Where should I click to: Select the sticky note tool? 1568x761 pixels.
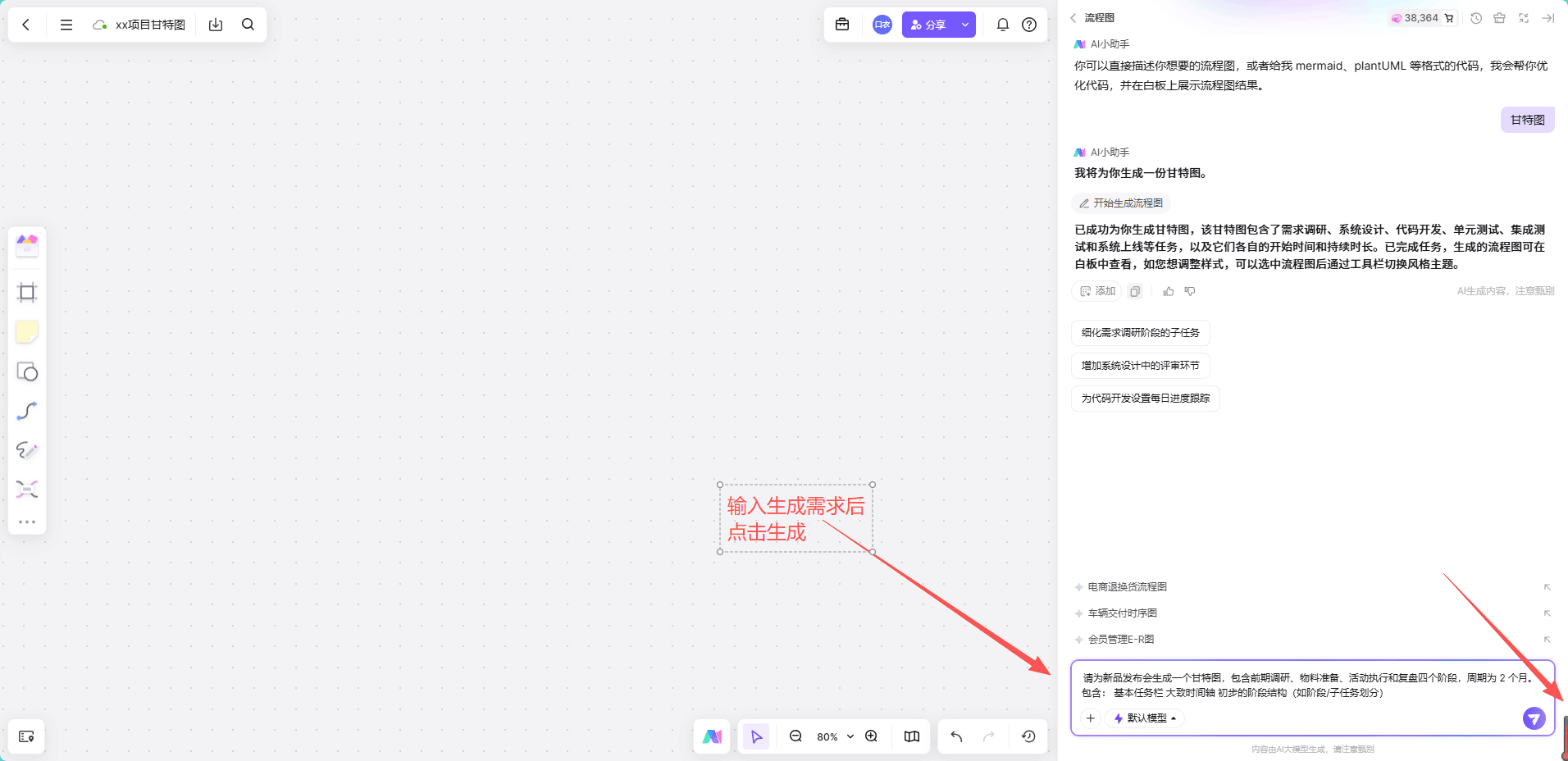(x=27, y=331)
